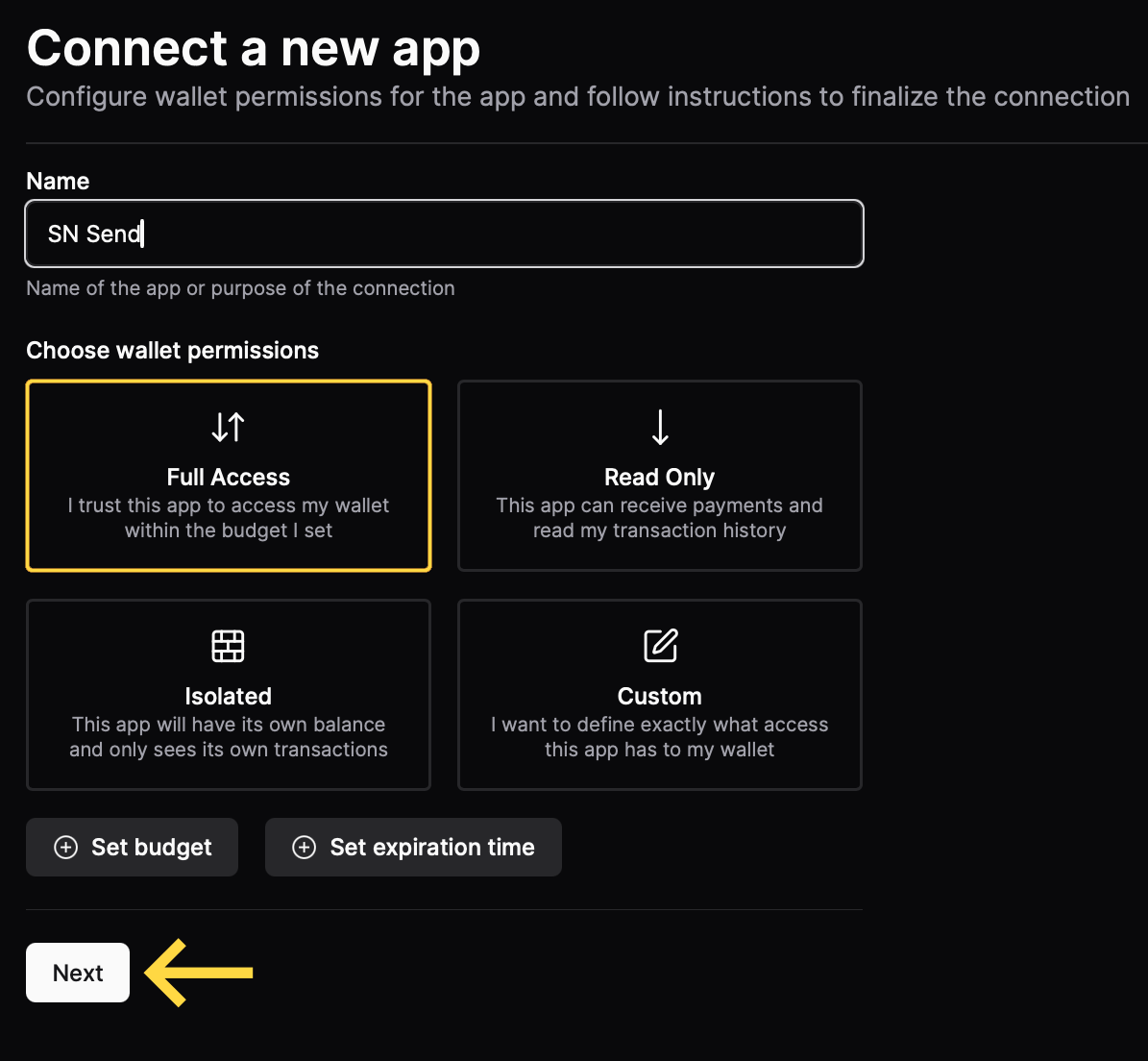The height and width of the screenshot is (1061, 1148).
Task: Expand the Set expiration time text label
Action: (x=432, y=847)
